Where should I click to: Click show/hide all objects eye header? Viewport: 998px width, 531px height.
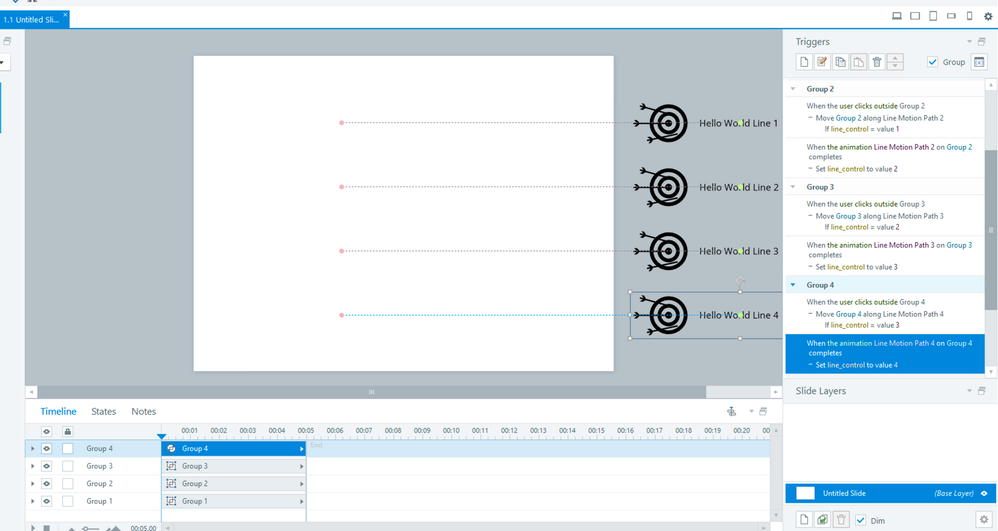(46, 431)
